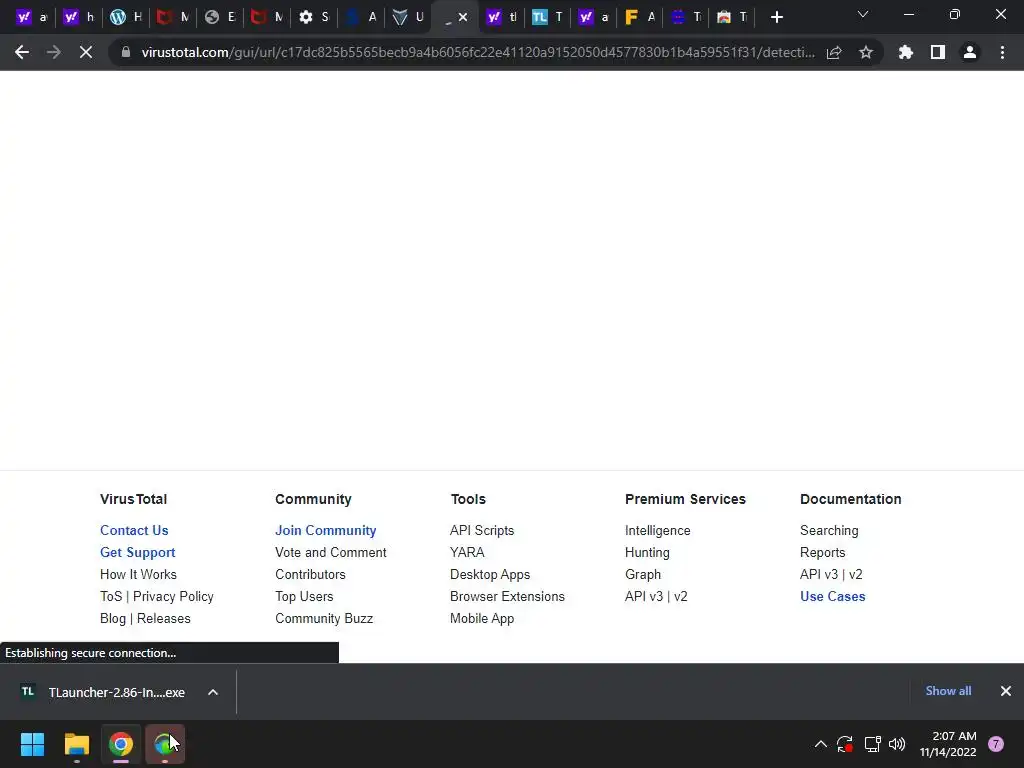Open the taskbar icon beside Chrome
Screen dimensions: 1024x768
(165, 744)
